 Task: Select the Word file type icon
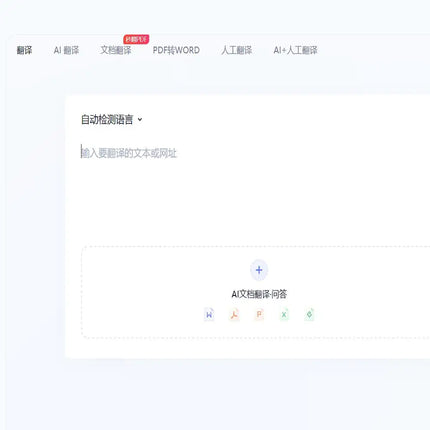(x=209, y=314)
